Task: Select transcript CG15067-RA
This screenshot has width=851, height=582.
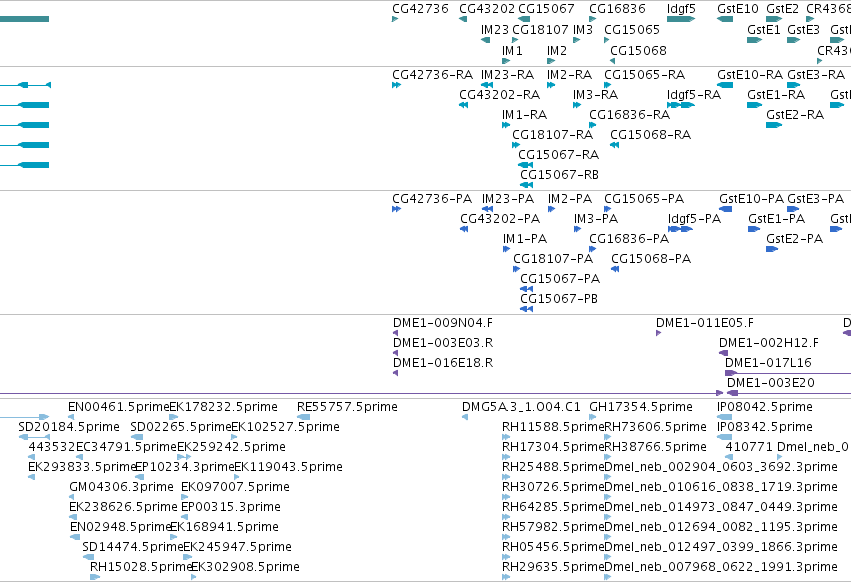Action: (558, 155)
